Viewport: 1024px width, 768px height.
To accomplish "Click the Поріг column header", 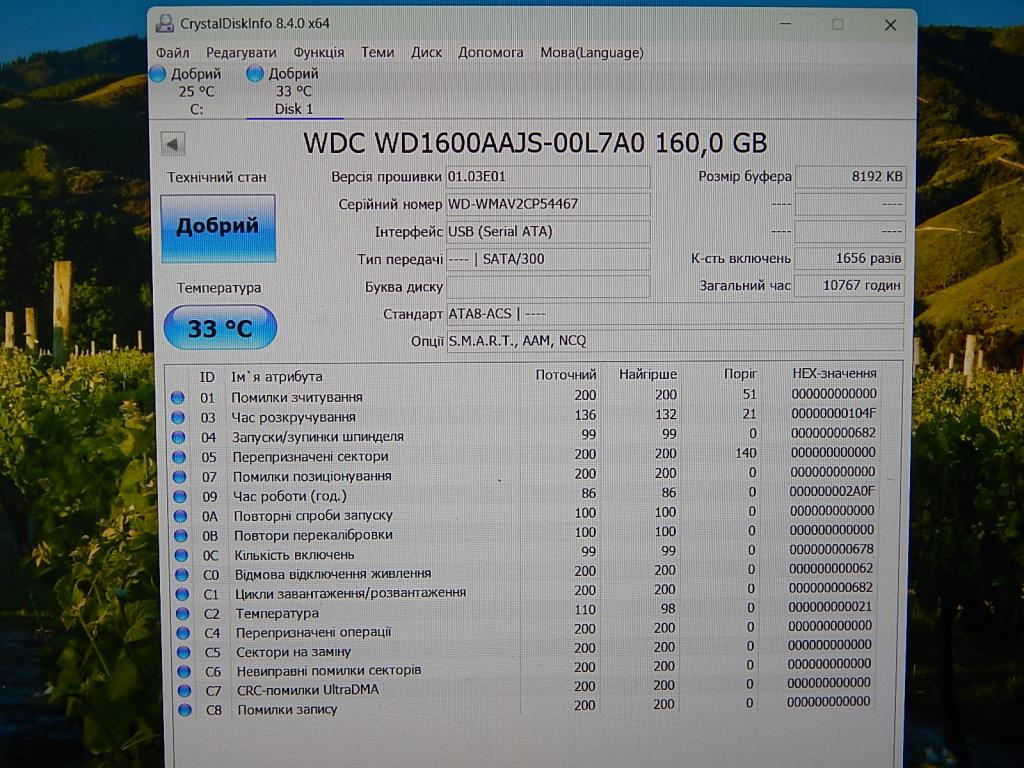I will tap(740, 374).
